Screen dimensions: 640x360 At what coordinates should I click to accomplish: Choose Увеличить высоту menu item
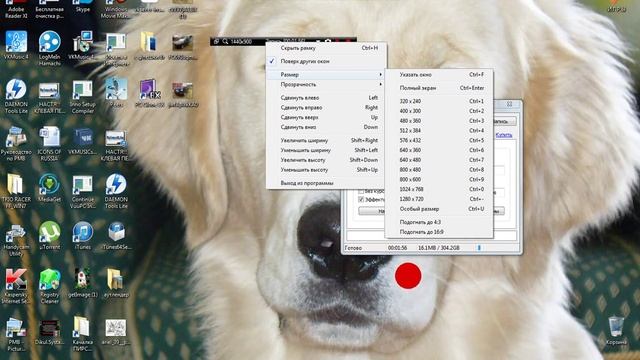click(x=325, y=160)
